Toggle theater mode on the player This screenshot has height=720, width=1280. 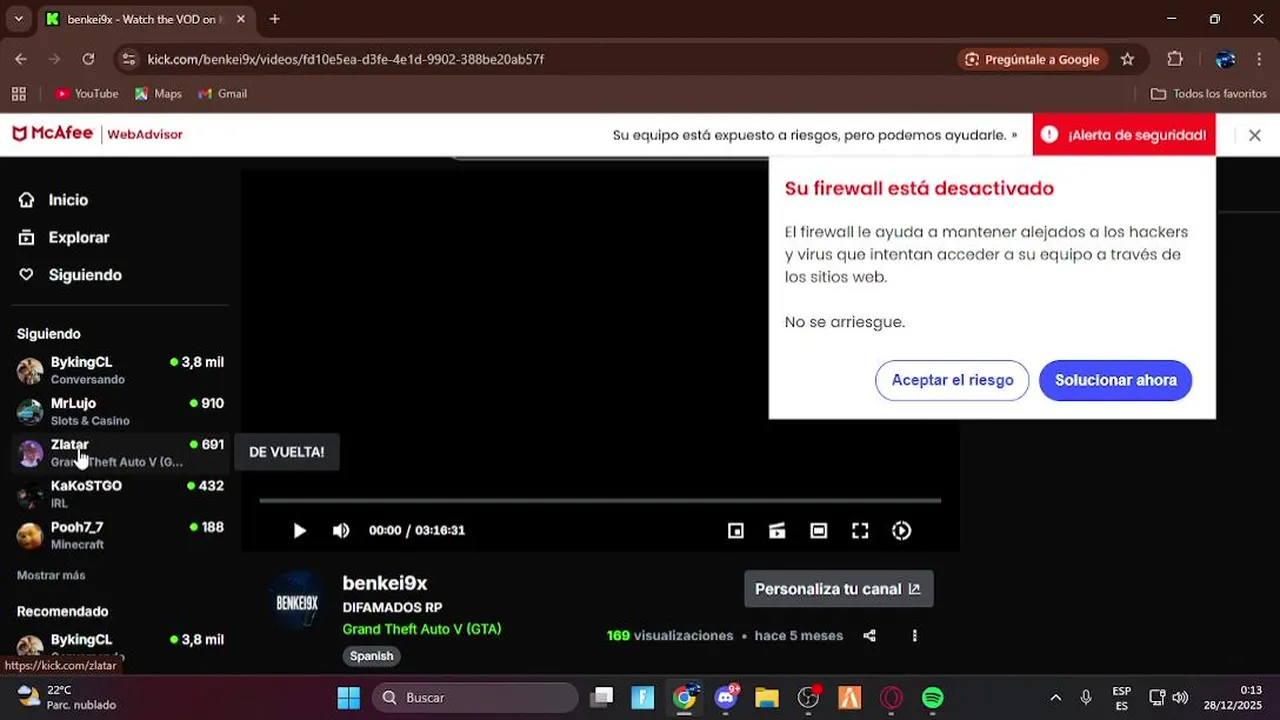point(819,531)
